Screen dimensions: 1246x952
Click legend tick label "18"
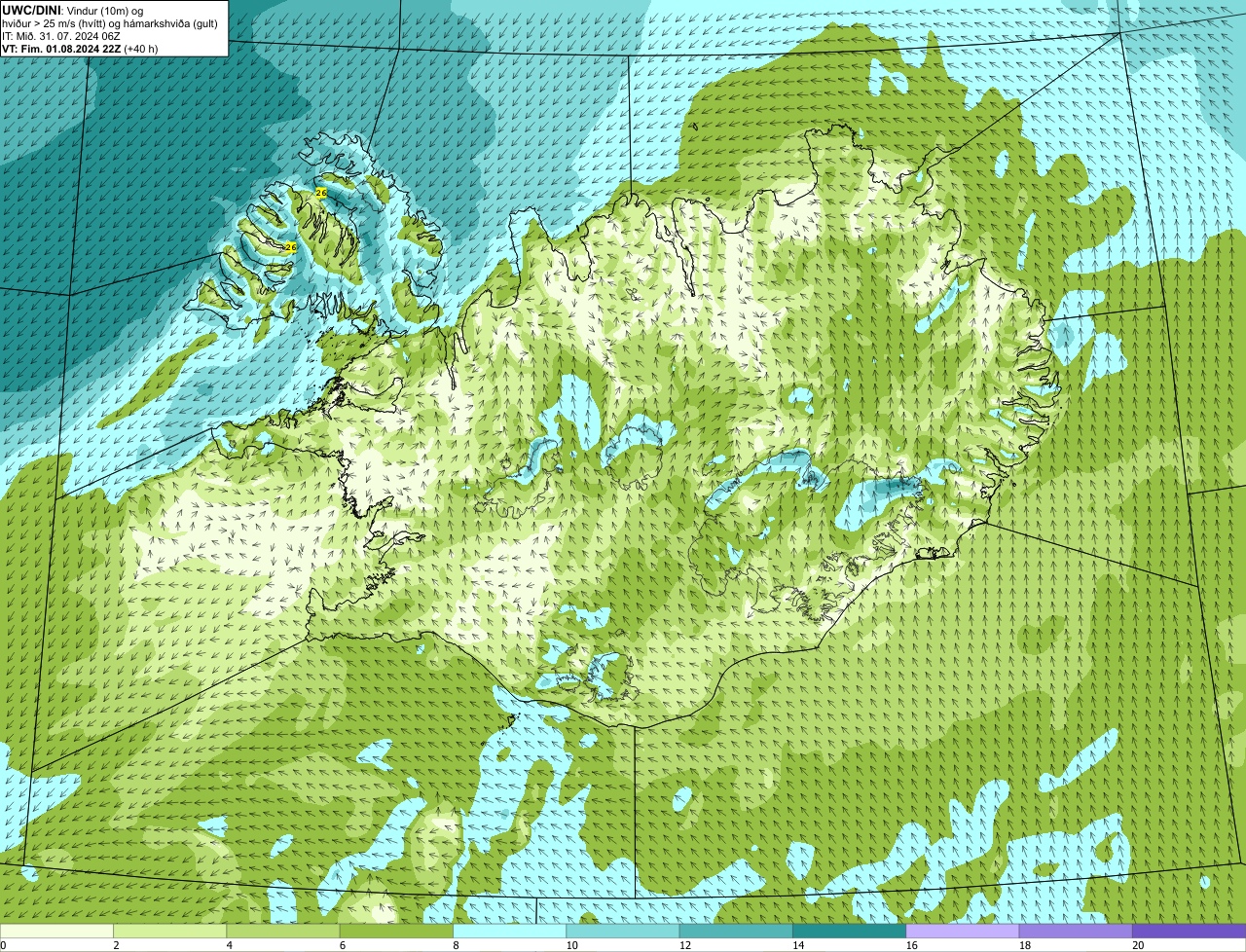point(1024,945)
